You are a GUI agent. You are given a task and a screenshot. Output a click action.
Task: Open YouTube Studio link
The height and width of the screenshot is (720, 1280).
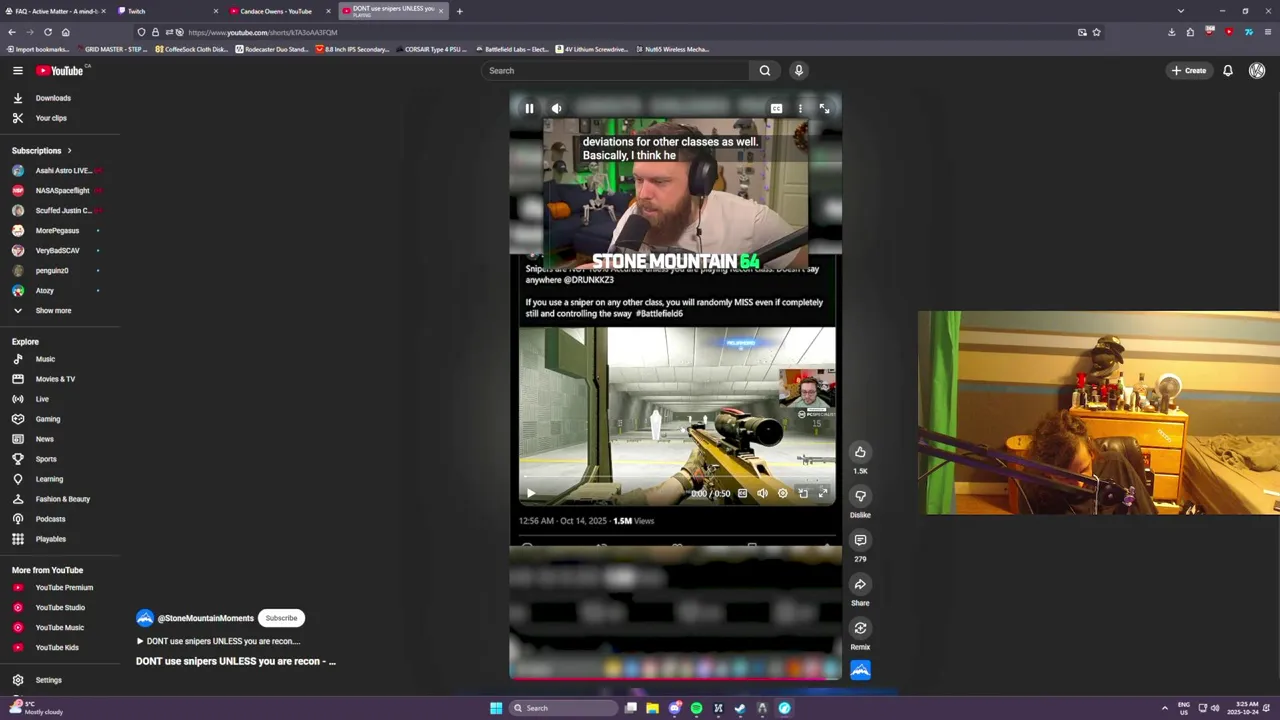[x=60, y=608]
